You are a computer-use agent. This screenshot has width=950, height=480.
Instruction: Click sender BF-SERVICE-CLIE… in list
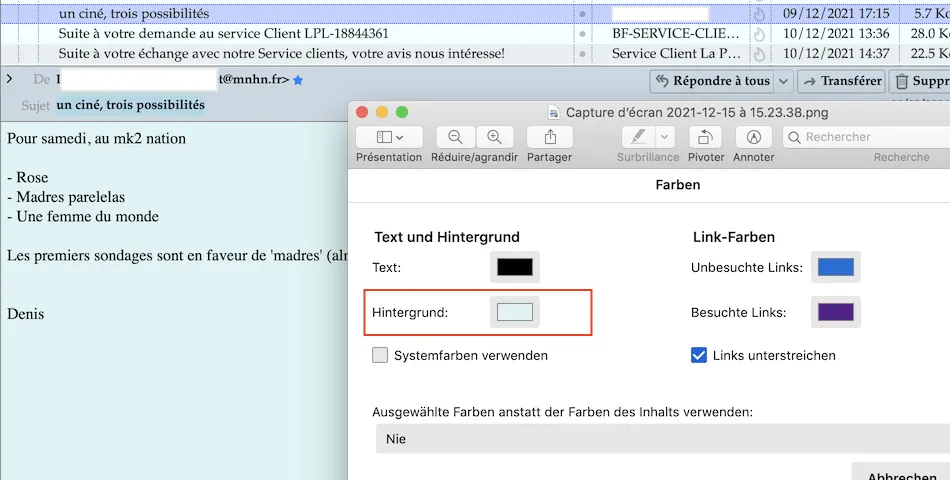click(x=676, y=33)
